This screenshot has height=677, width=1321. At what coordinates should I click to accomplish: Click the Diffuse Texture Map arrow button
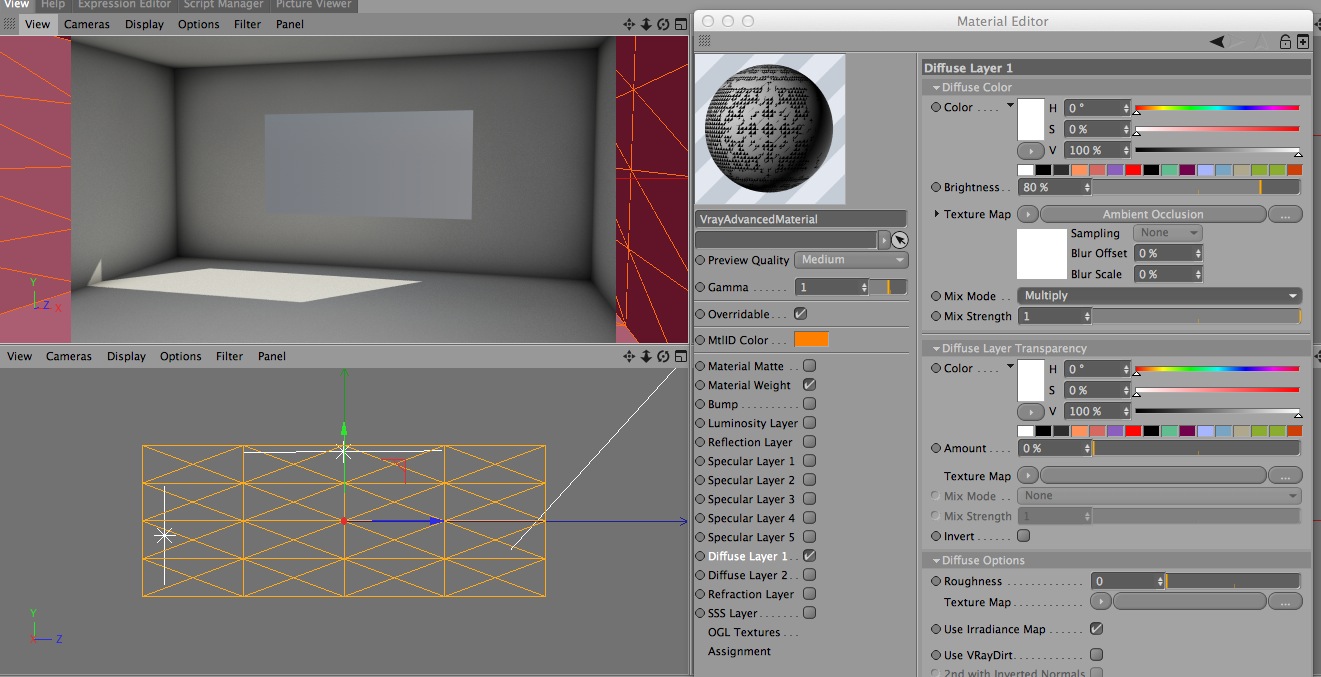pos(1028,214)
